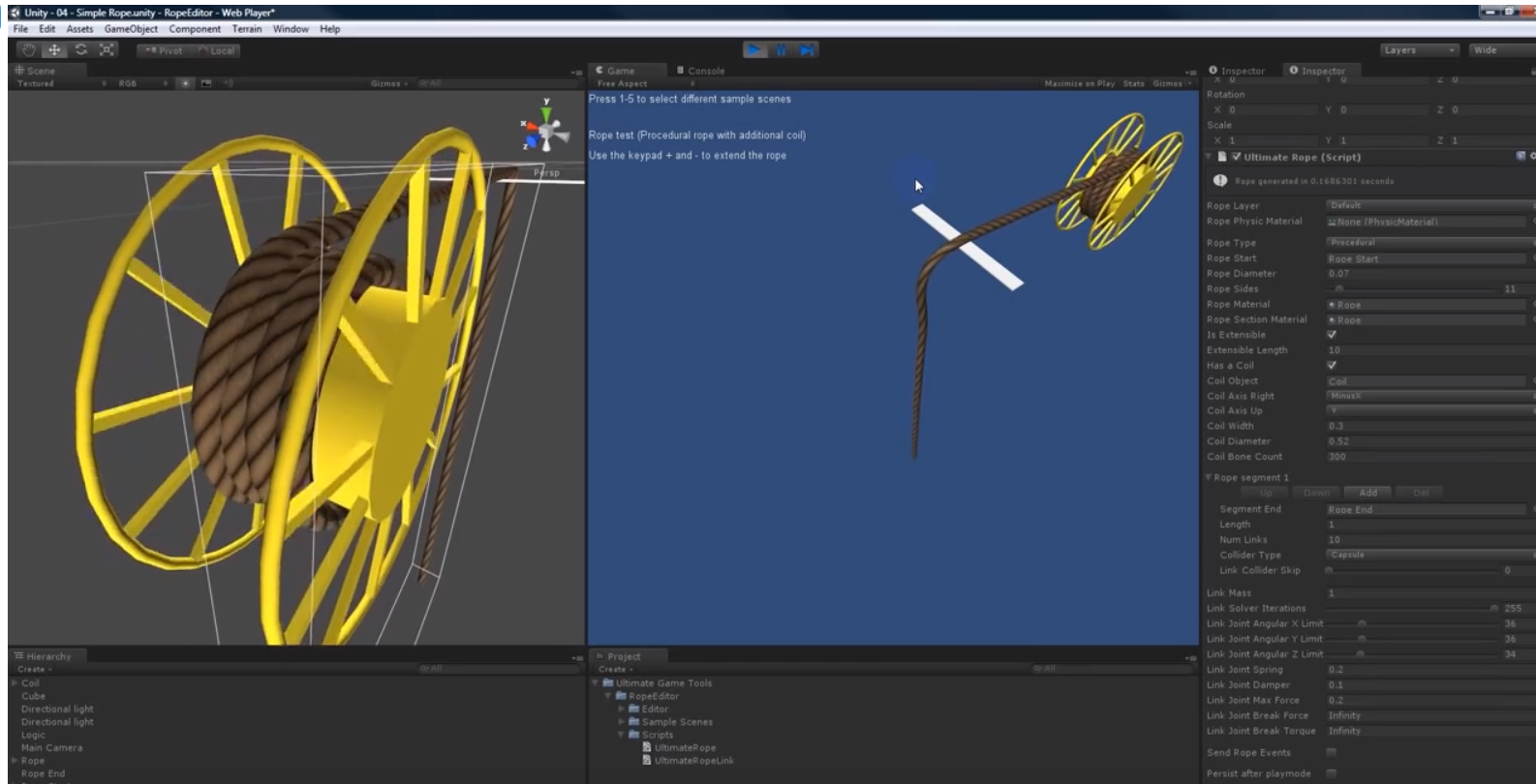Open the GameObject menu
This screenshot has height=784, width=1536.
(130, 29)
